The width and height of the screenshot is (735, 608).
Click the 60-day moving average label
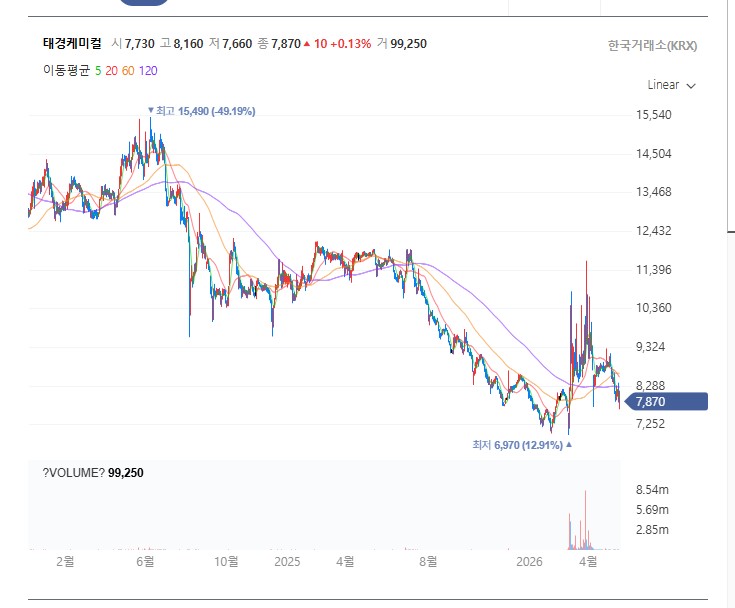click(x=128, y=71)
